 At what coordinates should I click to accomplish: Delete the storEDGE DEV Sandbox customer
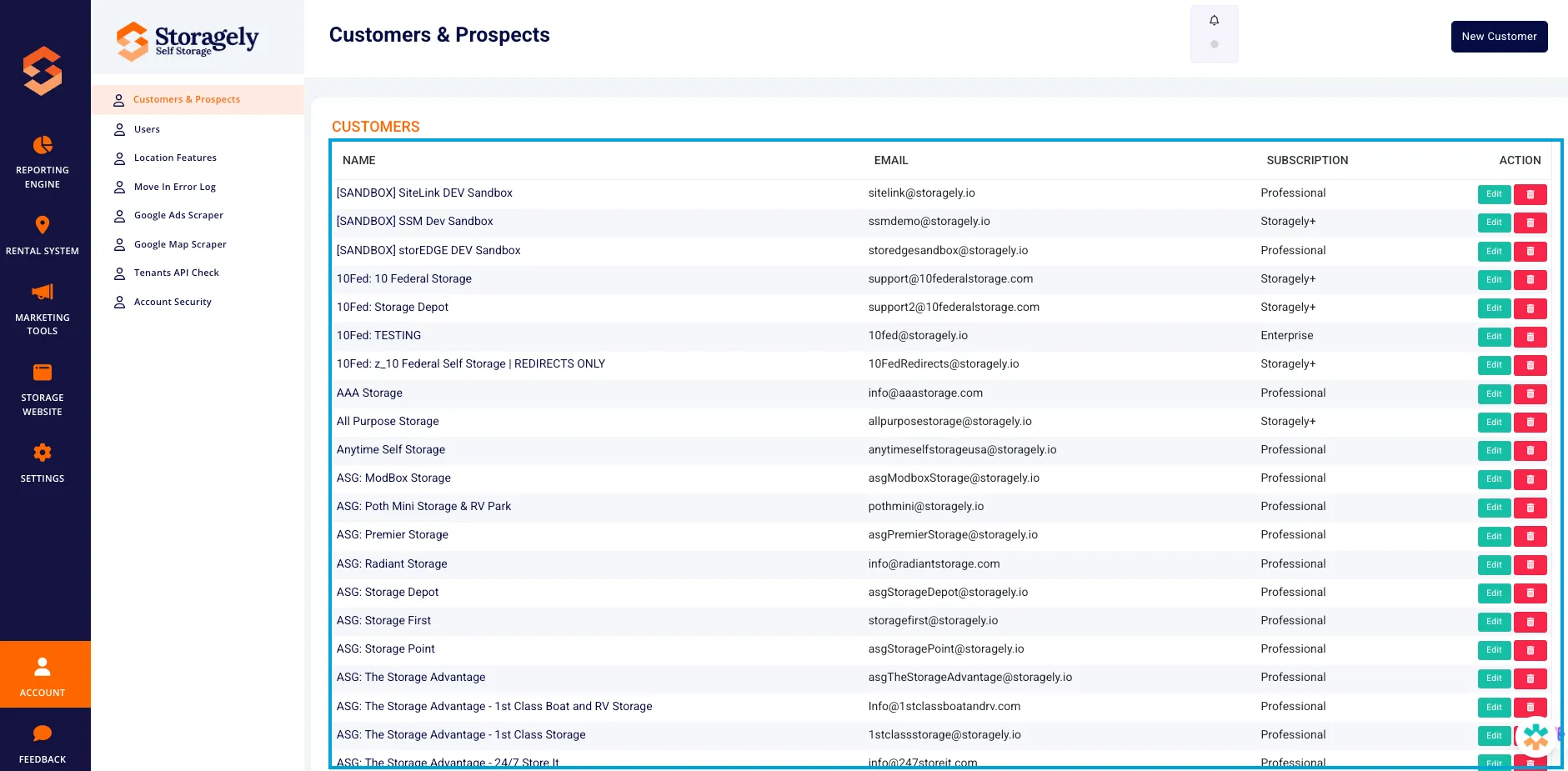[x=1530, y=251]
